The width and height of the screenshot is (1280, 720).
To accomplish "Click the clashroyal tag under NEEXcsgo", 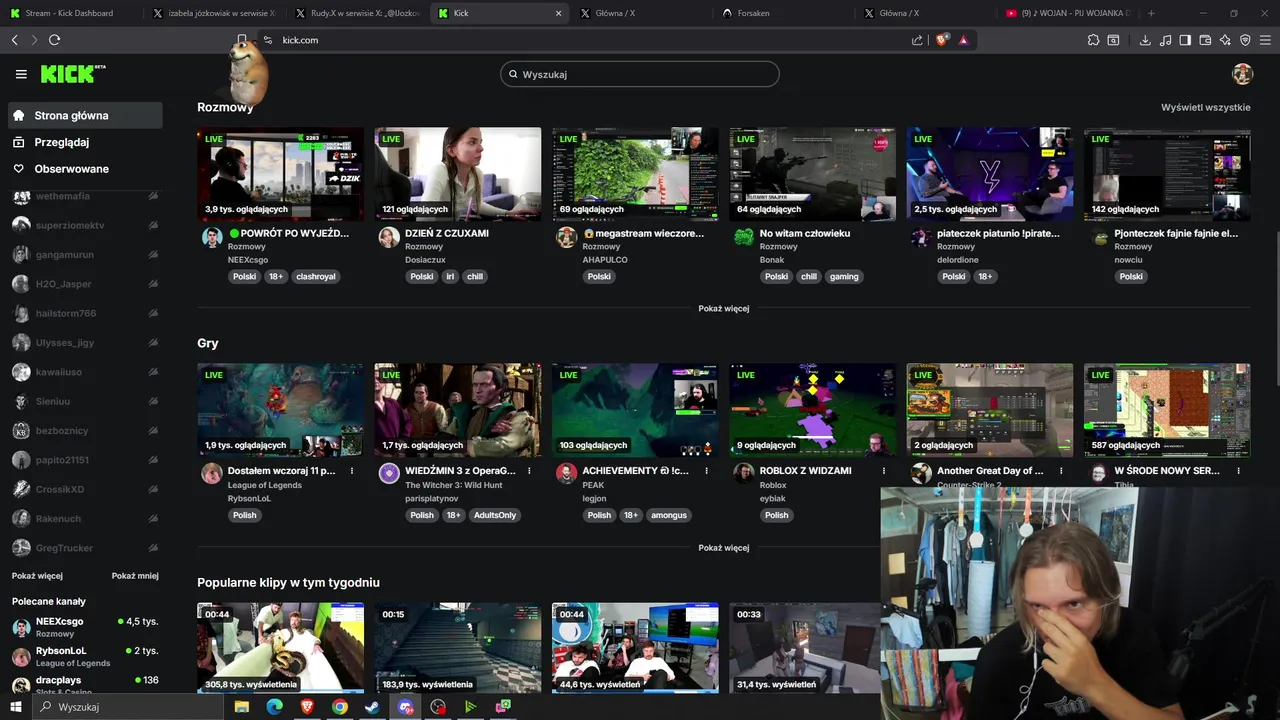I will pos(316,276).
